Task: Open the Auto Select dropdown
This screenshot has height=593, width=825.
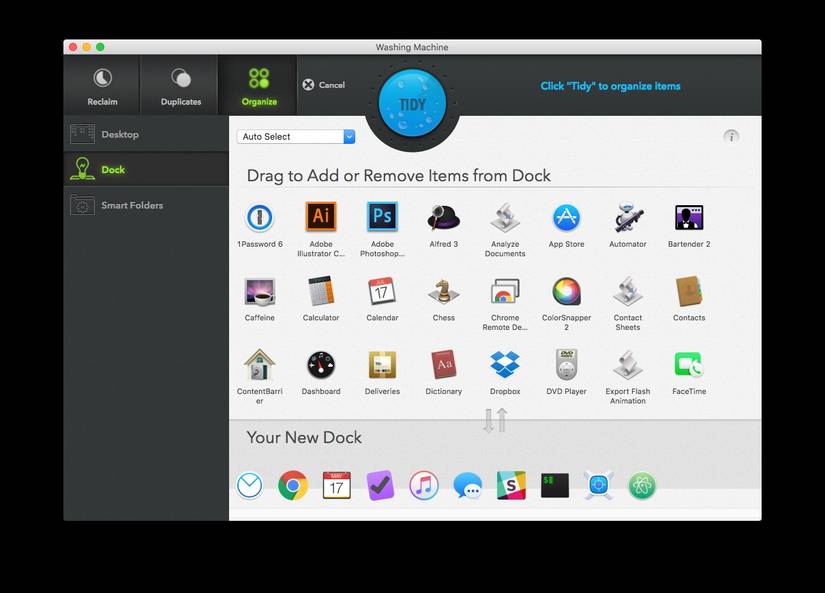Action: (295, 135)
